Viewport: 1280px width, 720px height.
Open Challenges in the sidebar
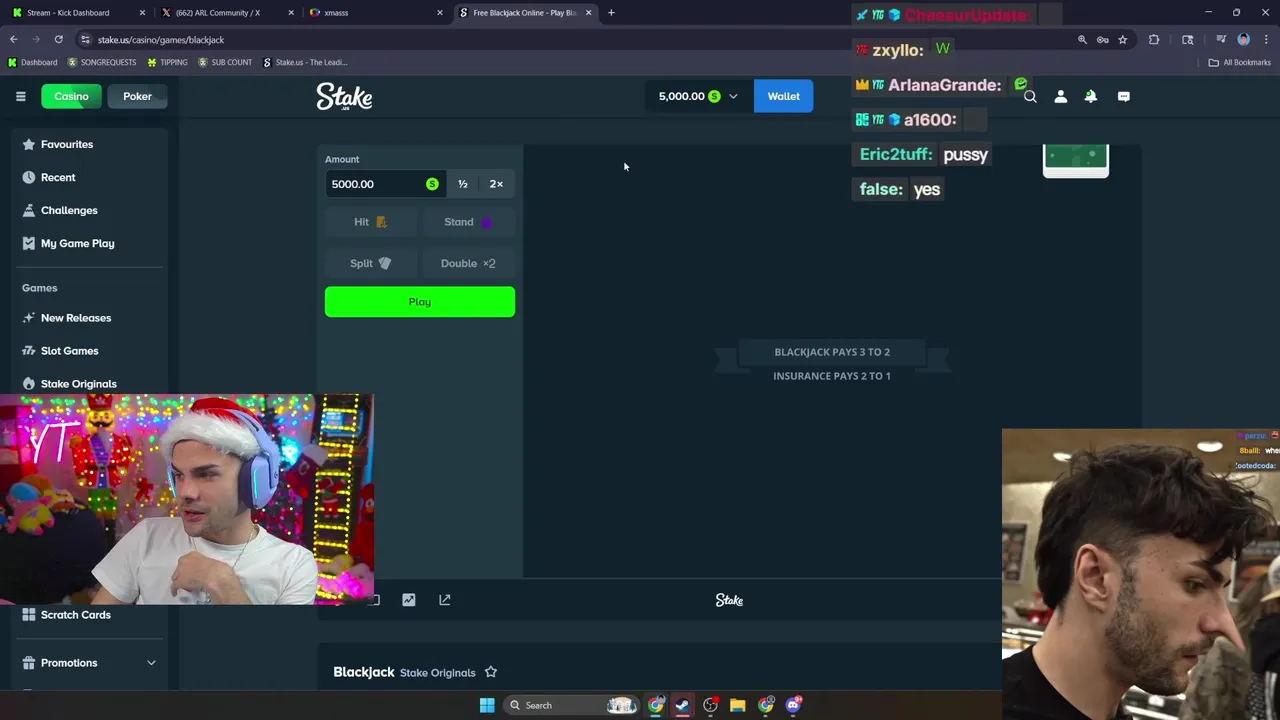(x=69, y=210)
